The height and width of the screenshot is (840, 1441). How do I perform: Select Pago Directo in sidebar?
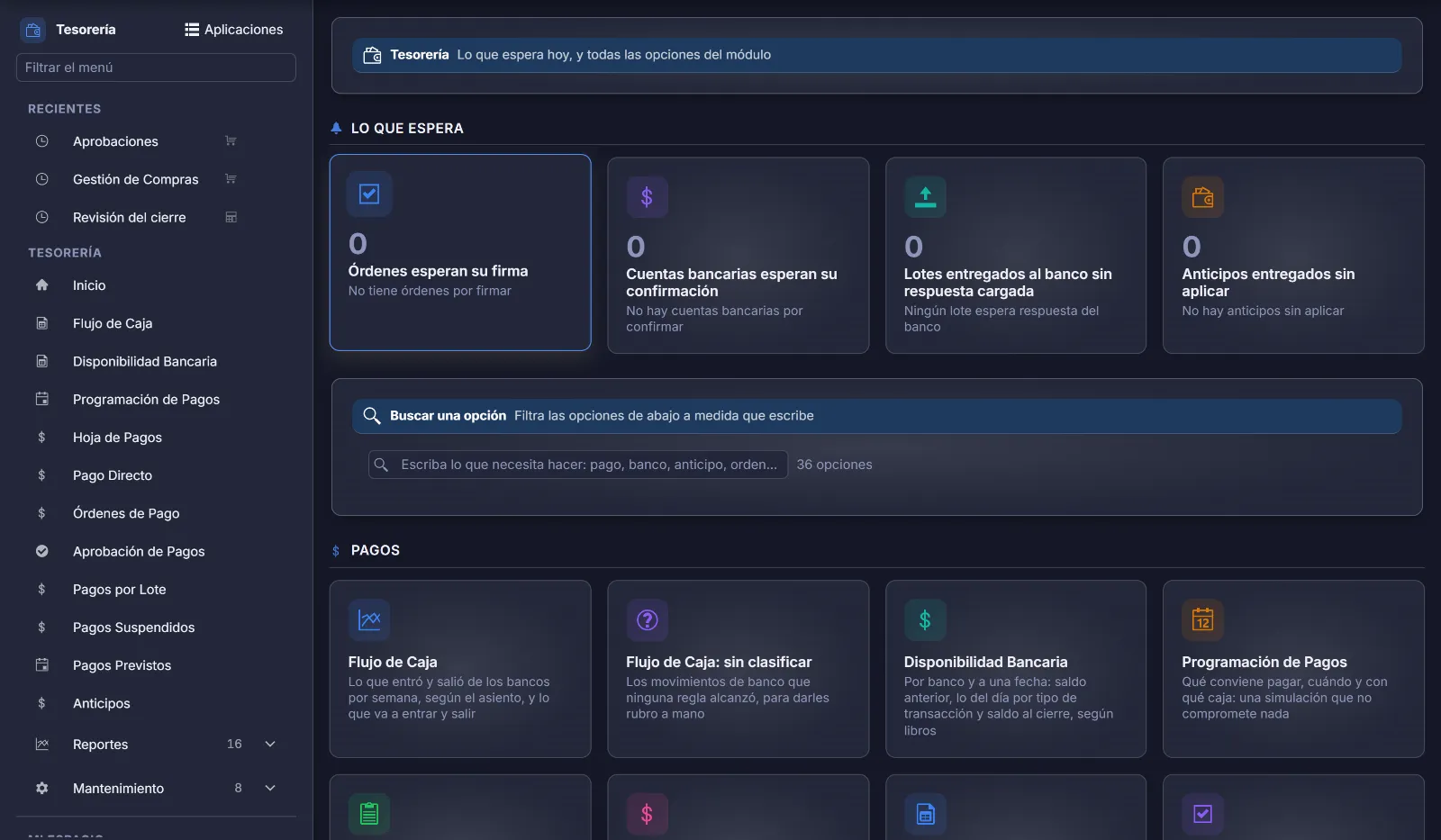[x=113, y=475]
